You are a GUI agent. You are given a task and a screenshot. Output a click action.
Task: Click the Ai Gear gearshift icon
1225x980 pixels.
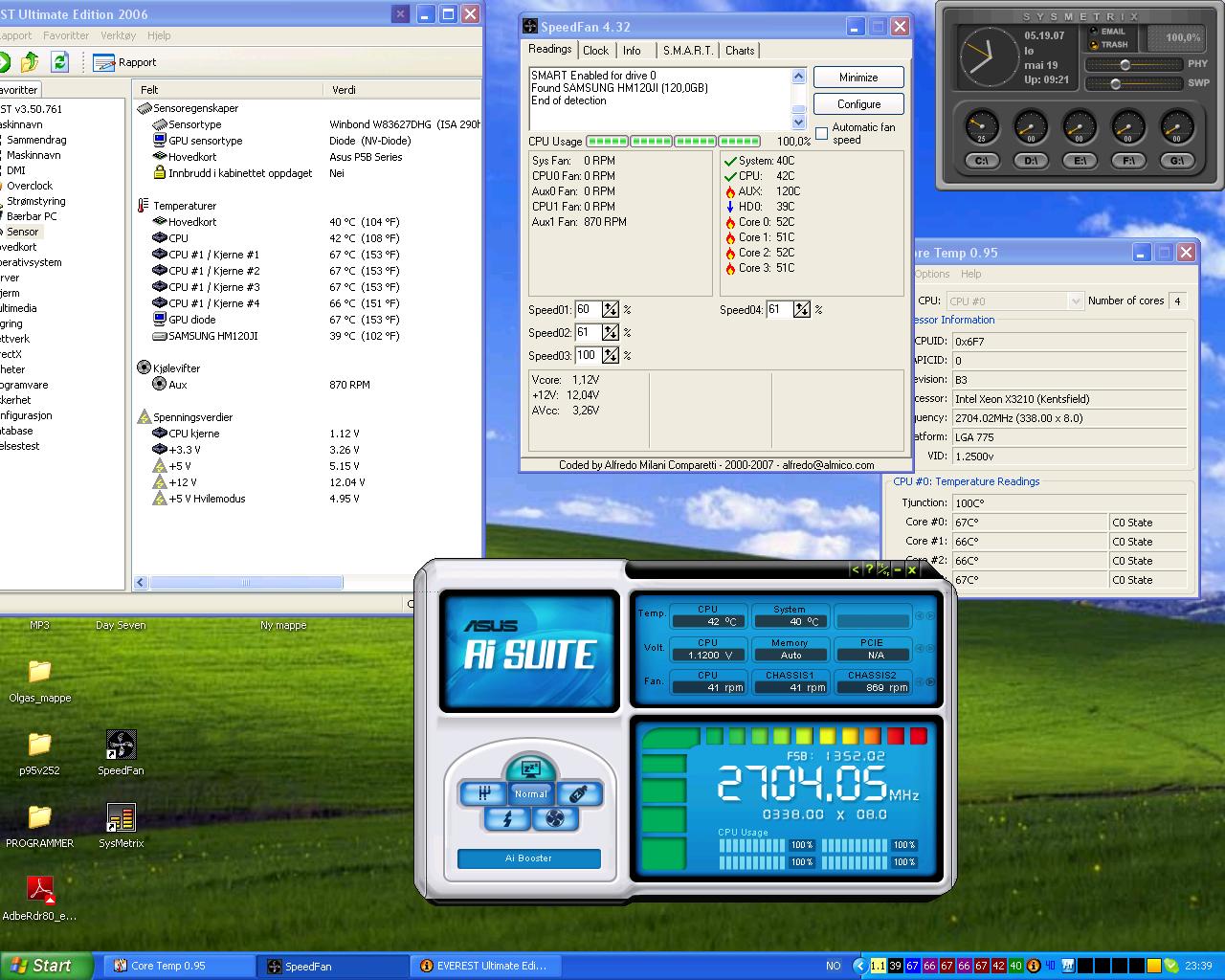tap(483, 793)
